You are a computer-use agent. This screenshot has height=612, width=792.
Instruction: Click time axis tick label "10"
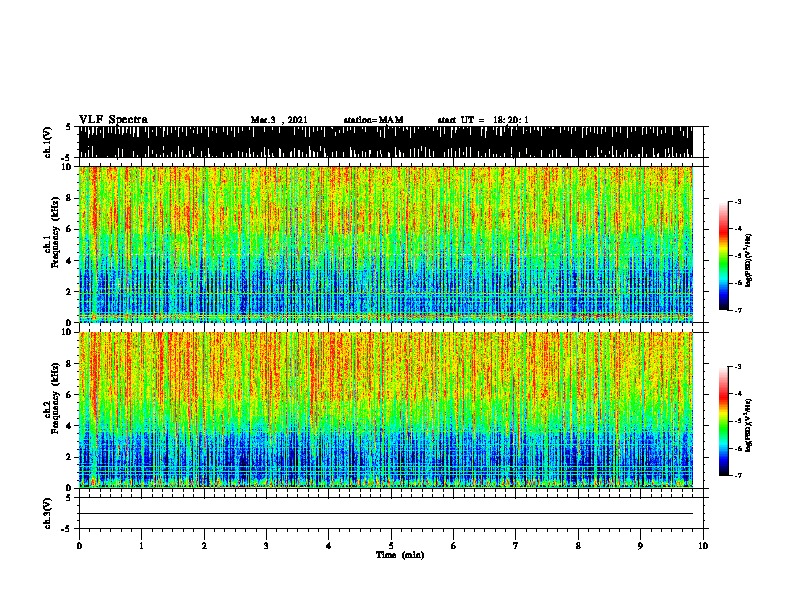click(703, 546)
